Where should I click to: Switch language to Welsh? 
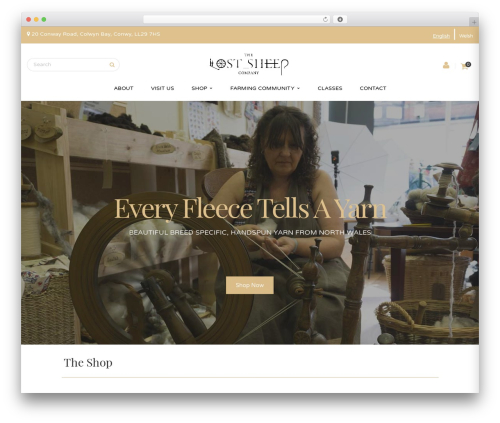coord(466,36)
